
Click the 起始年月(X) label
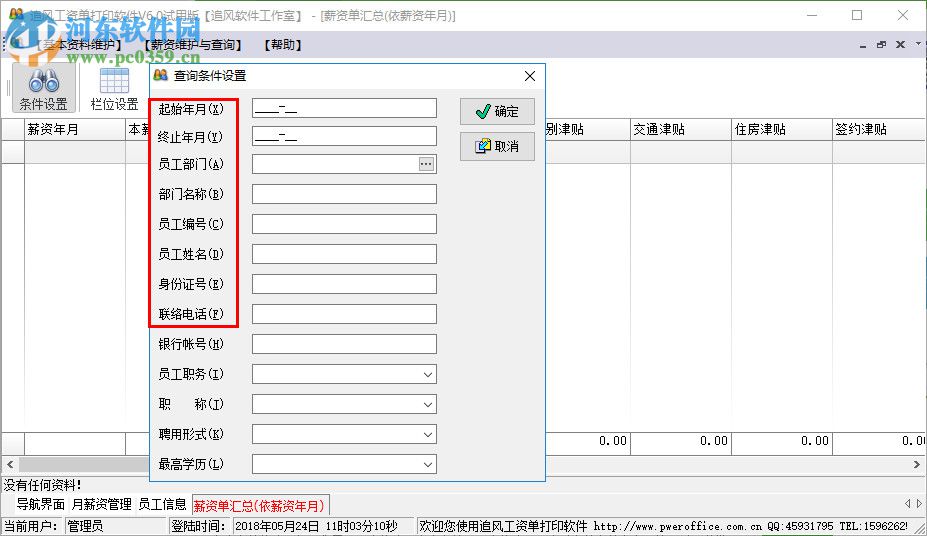click(x=191, y=109)
